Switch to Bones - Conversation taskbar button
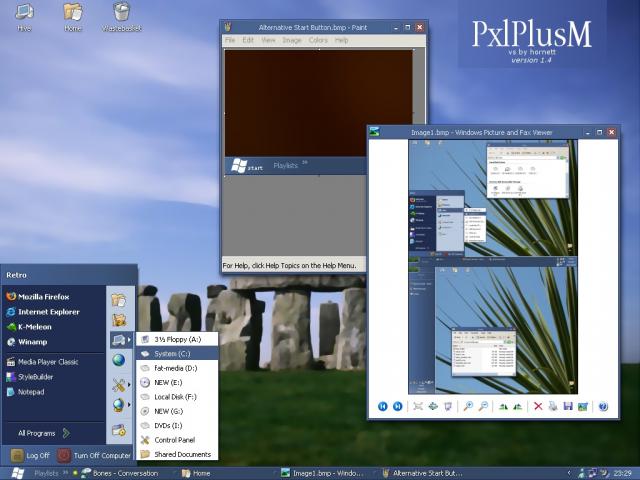Image resolution: width=640 pixels, height=480 pixels. [124, 473]
